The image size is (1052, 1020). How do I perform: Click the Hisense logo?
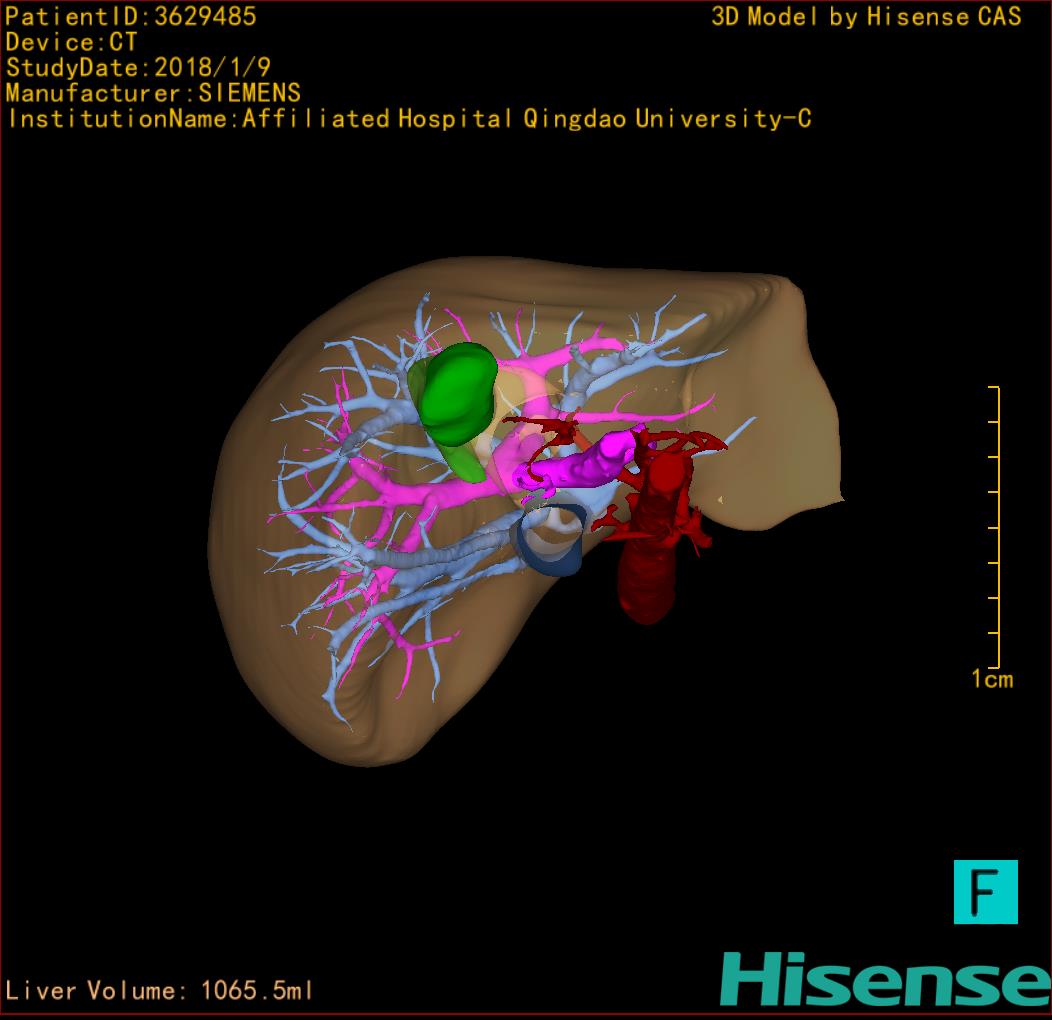pos(886,979)
